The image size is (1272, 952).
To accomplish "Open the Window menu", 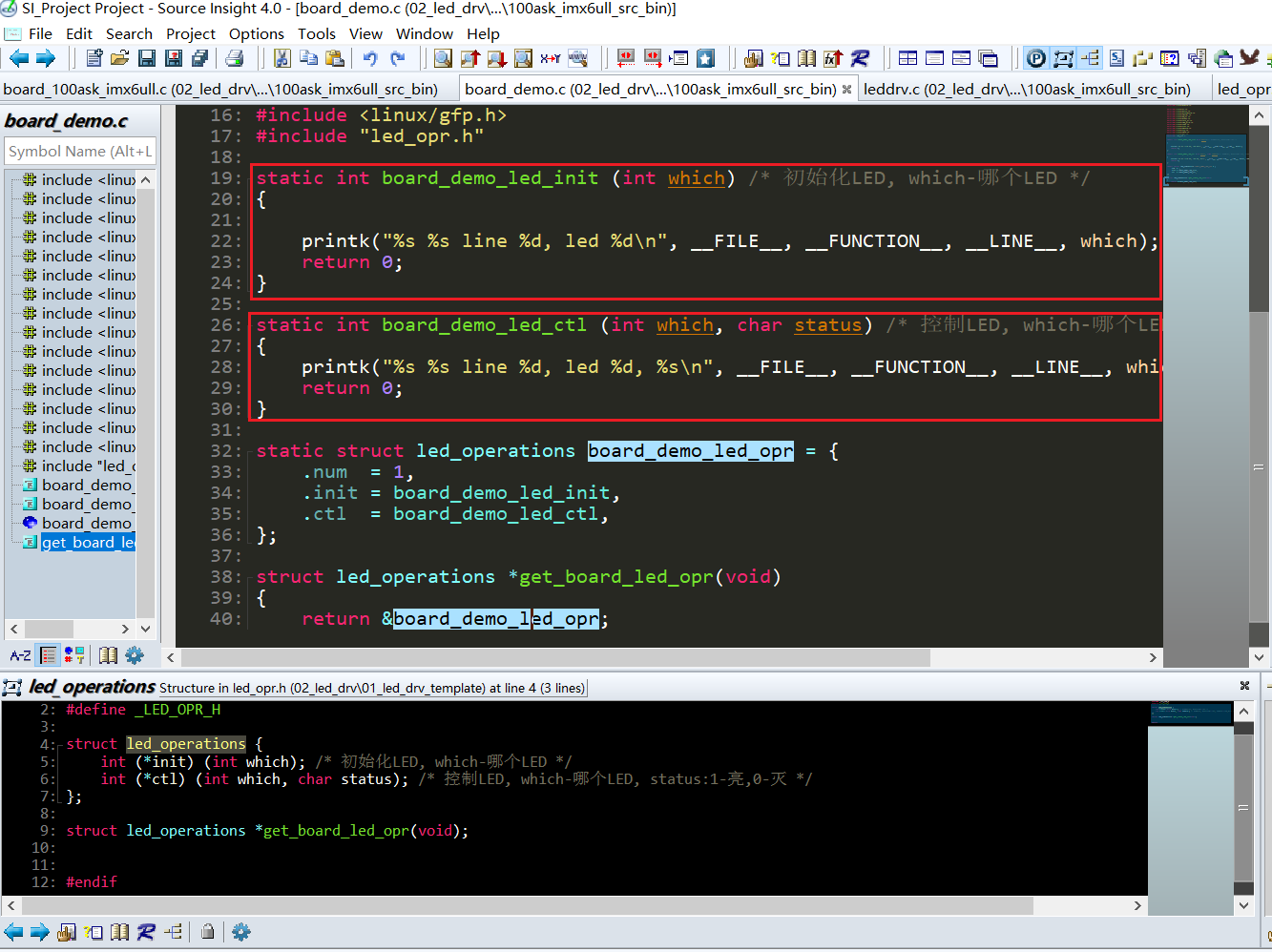I will click(x=424, y=33).
